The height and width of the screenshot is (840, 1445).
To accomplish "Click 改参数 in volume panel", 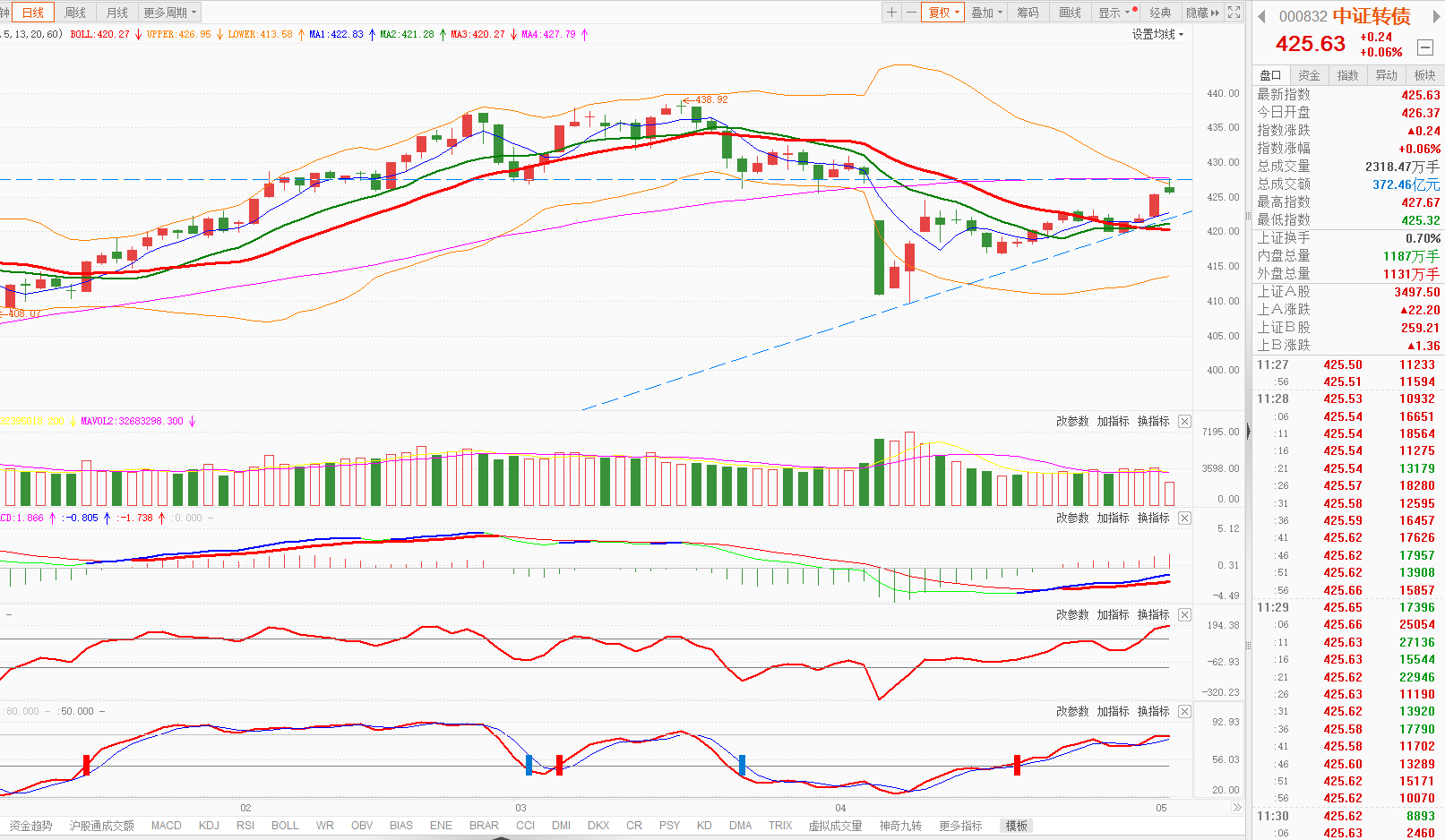I will pos(1072,421).
